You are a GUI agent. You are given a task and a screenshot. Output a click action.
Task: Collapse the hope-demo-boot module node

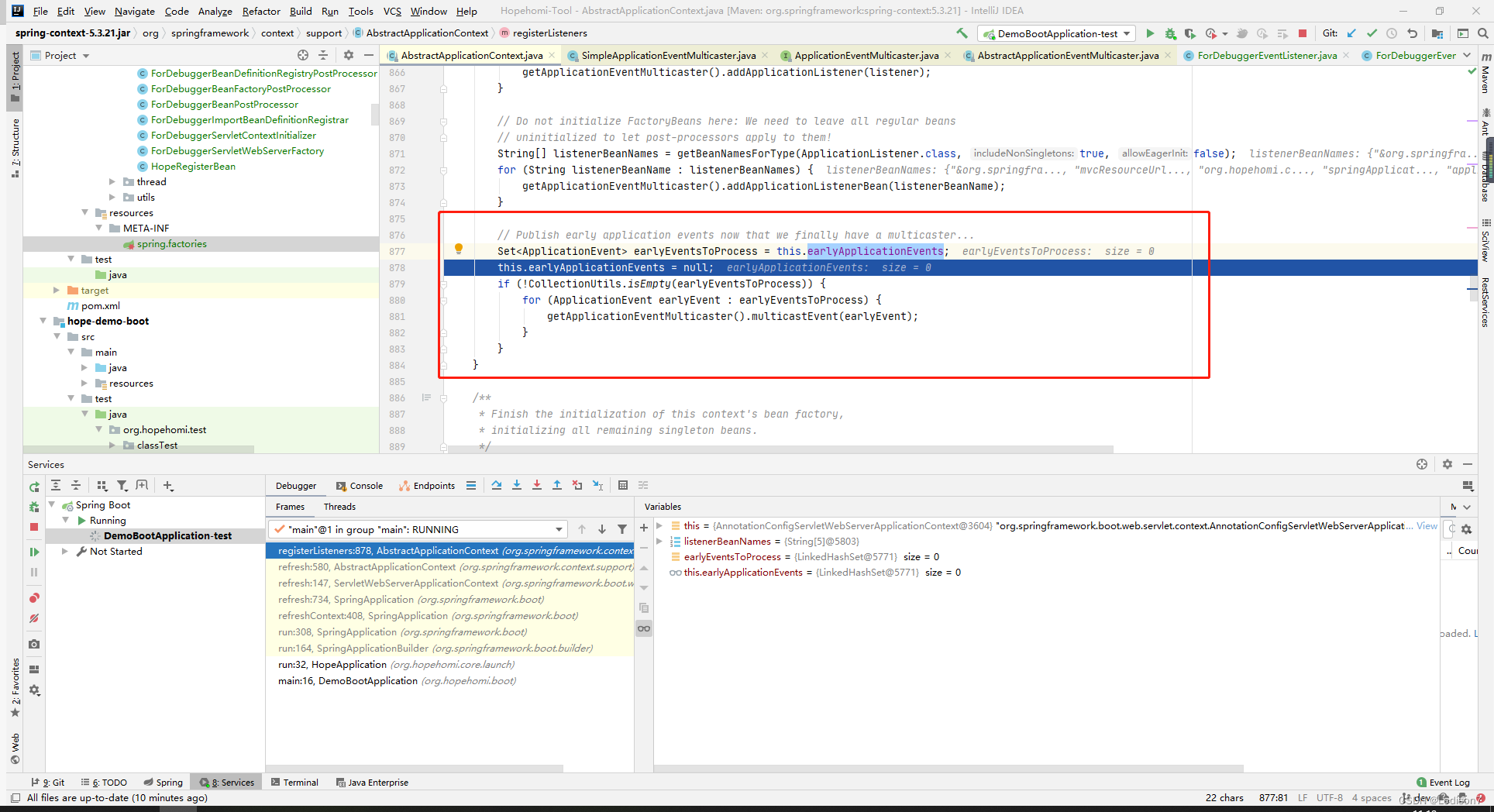point(43,321)
